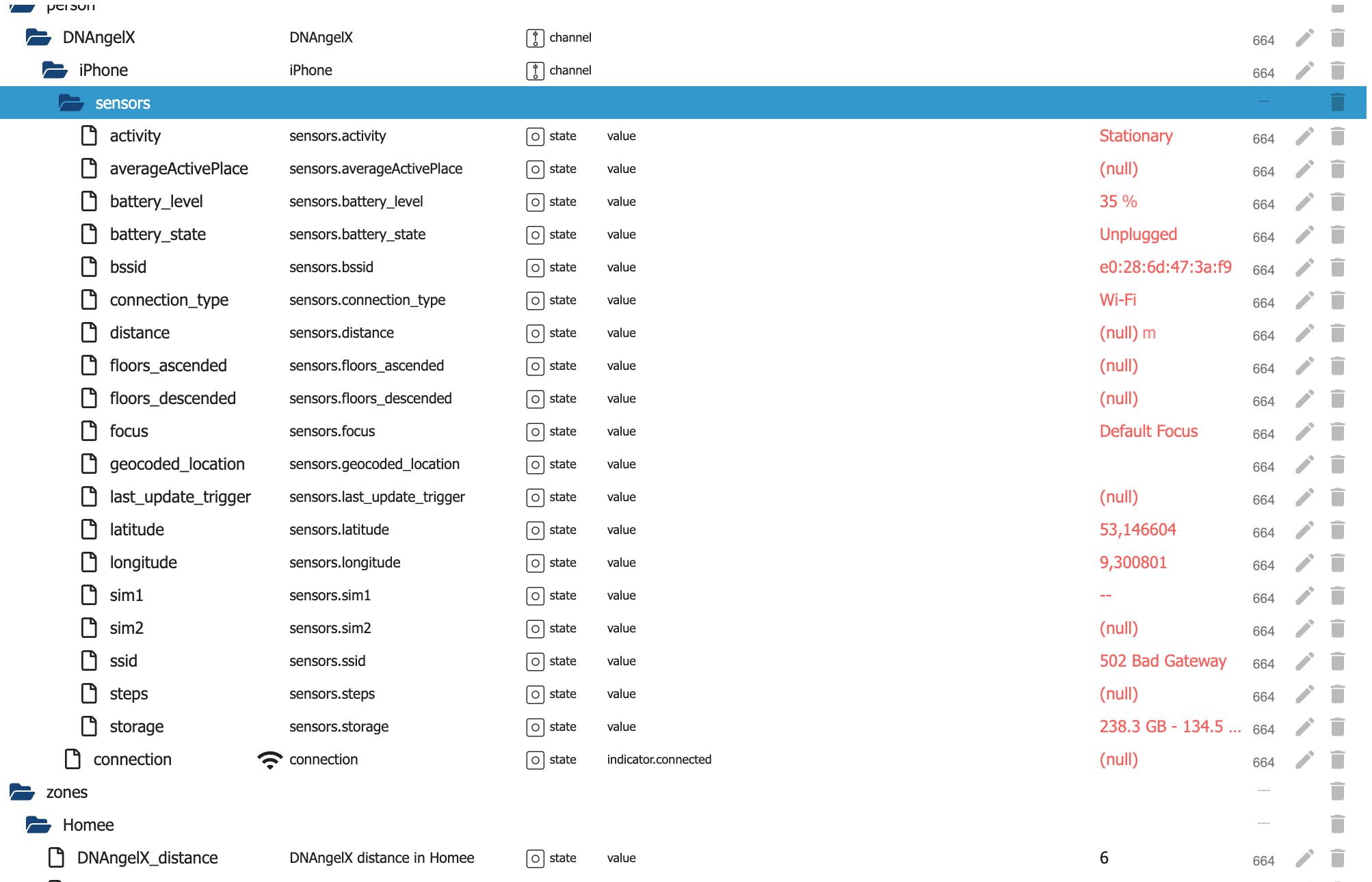Collapse the zones folder
1372x882 pixels.
click(x=22, y=792)
